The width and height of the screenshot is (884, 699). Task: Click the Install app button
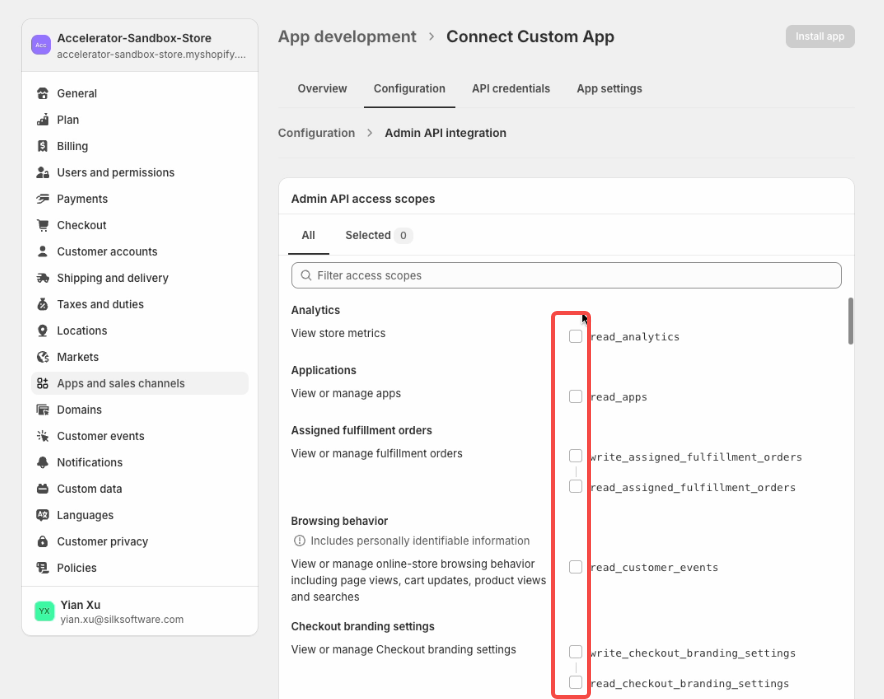[820, 37]
